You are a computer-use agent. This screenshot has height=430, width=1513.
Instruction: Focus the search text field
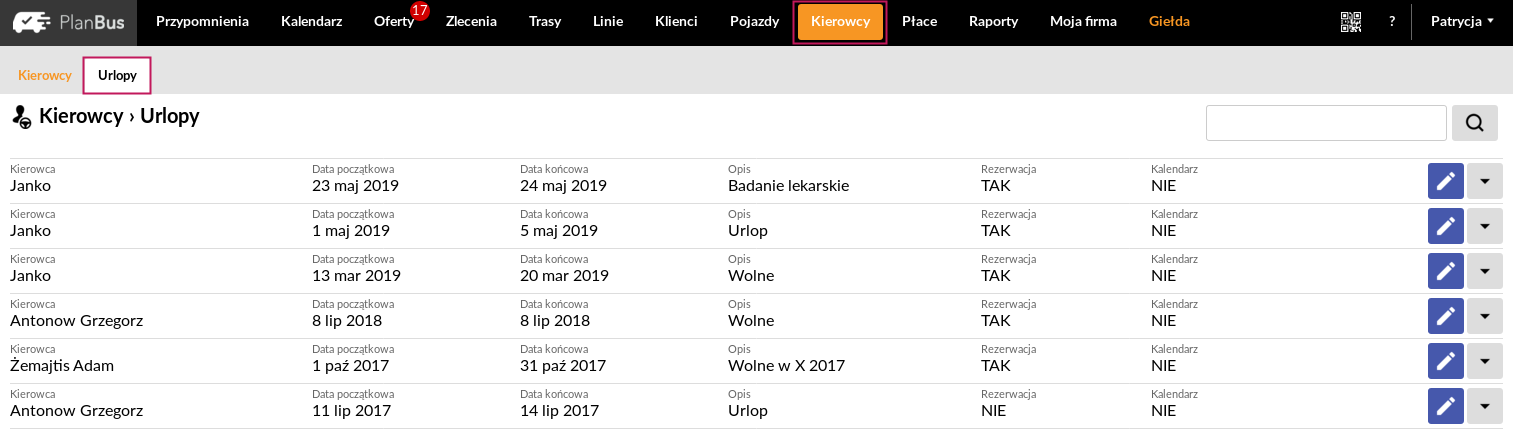1327,123
